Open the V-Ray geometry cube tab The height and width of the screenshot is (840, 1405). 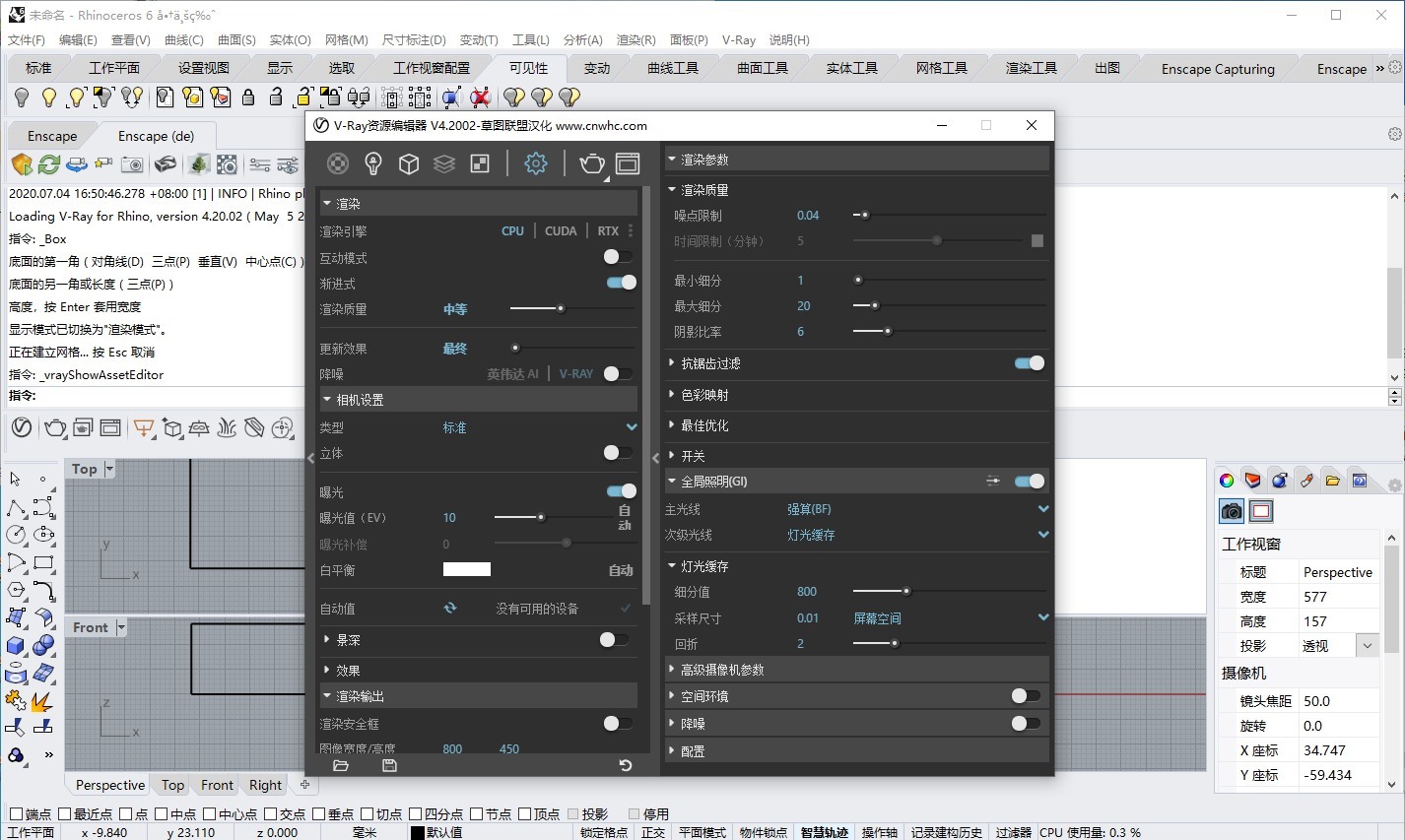(x=409, y=163)
